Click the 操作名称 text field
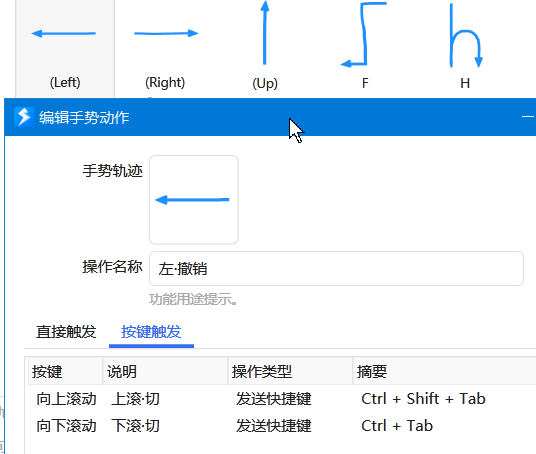 (336, 268)
